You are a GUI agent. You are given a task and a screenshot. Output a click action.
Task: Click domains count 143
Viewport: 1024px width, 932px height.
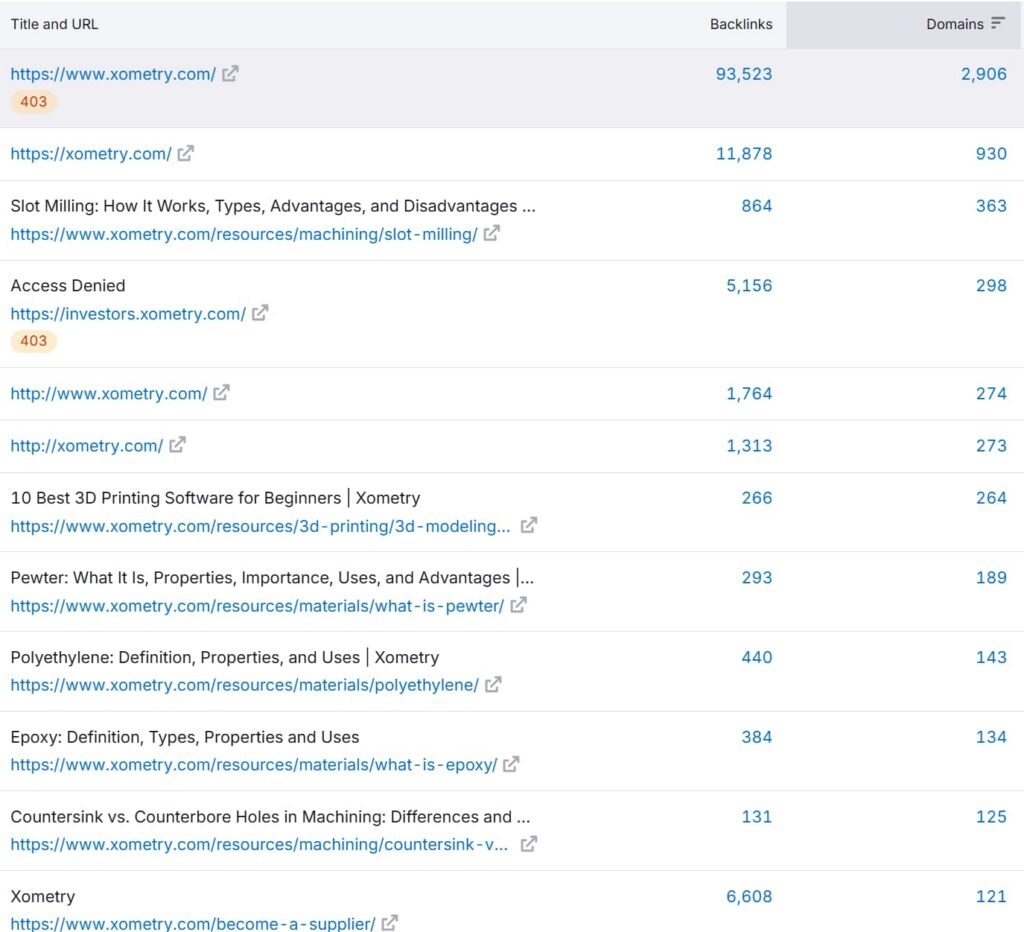tap(991, 657)
